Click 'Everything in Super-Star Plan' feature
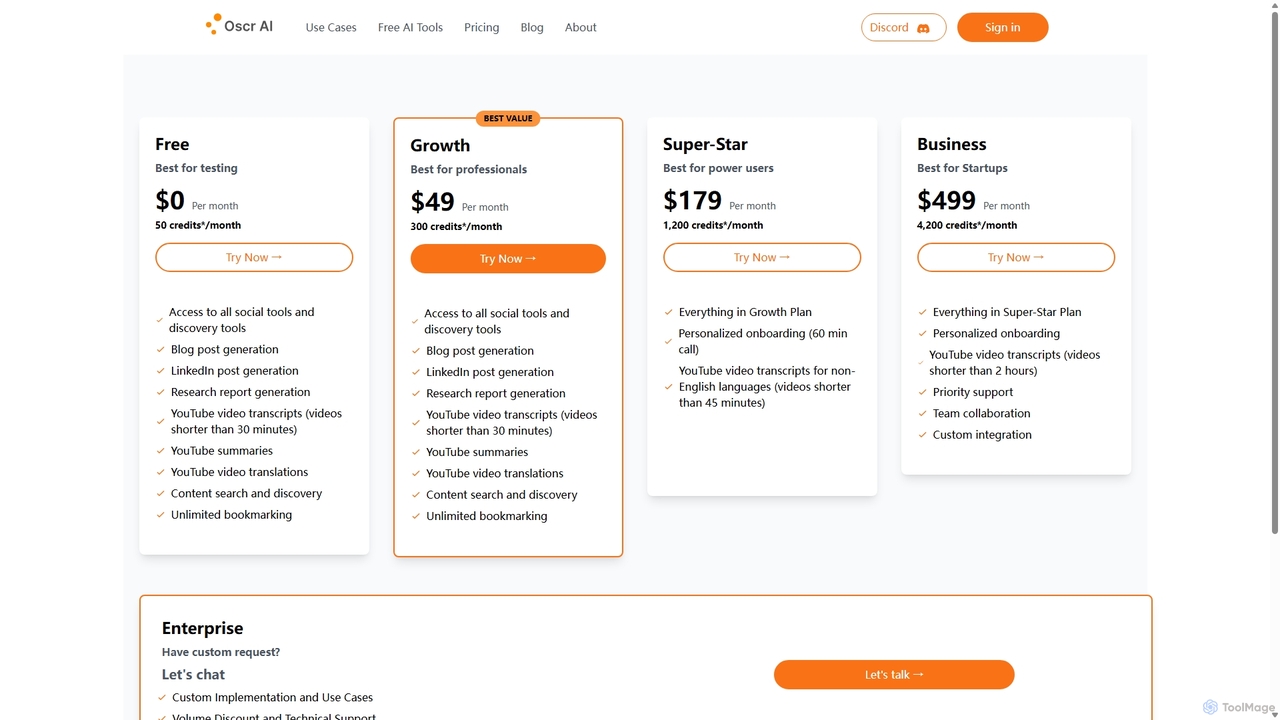 point(1007,312)
